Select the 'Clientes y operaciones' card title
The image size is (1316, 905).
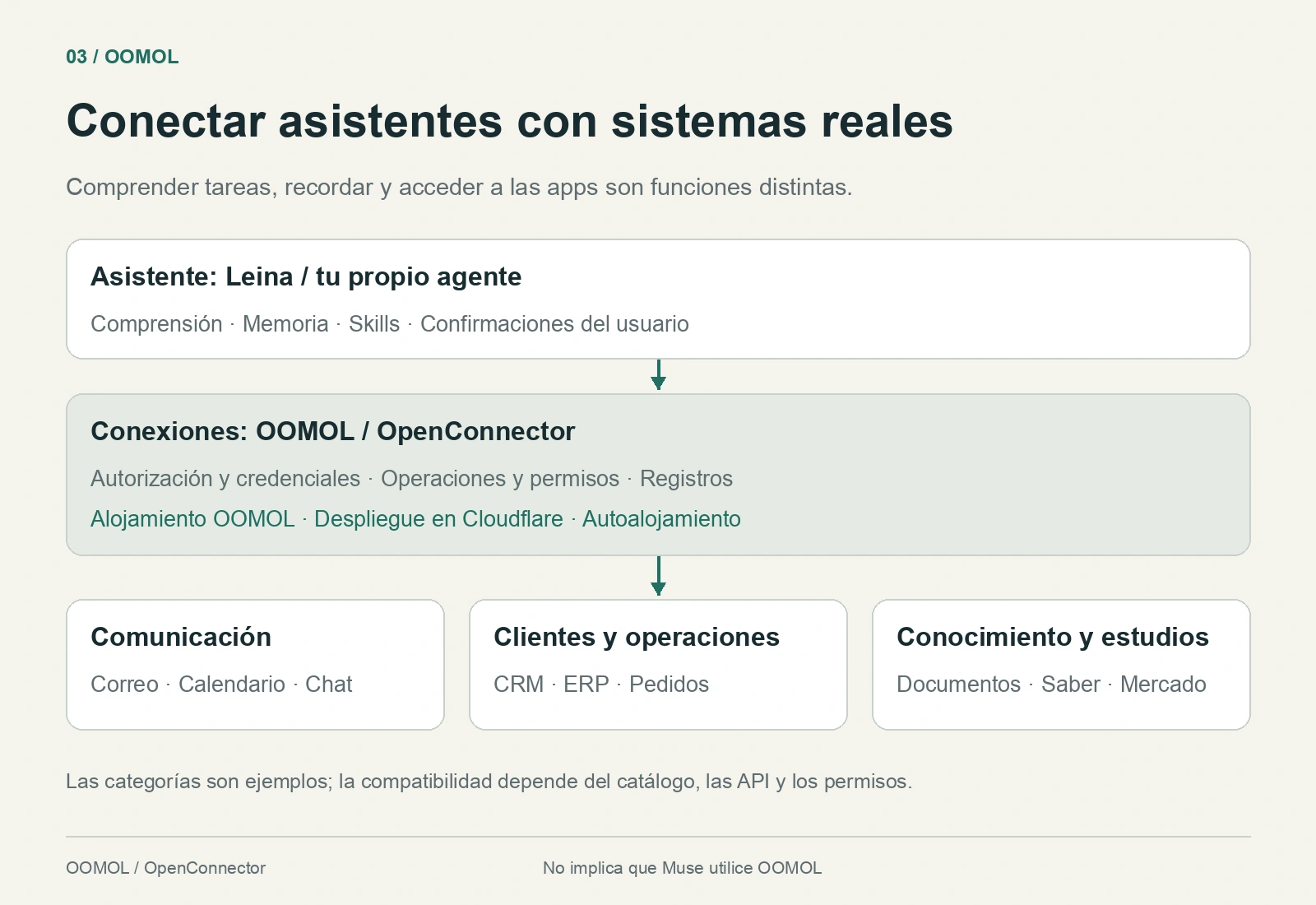(637, 638)
